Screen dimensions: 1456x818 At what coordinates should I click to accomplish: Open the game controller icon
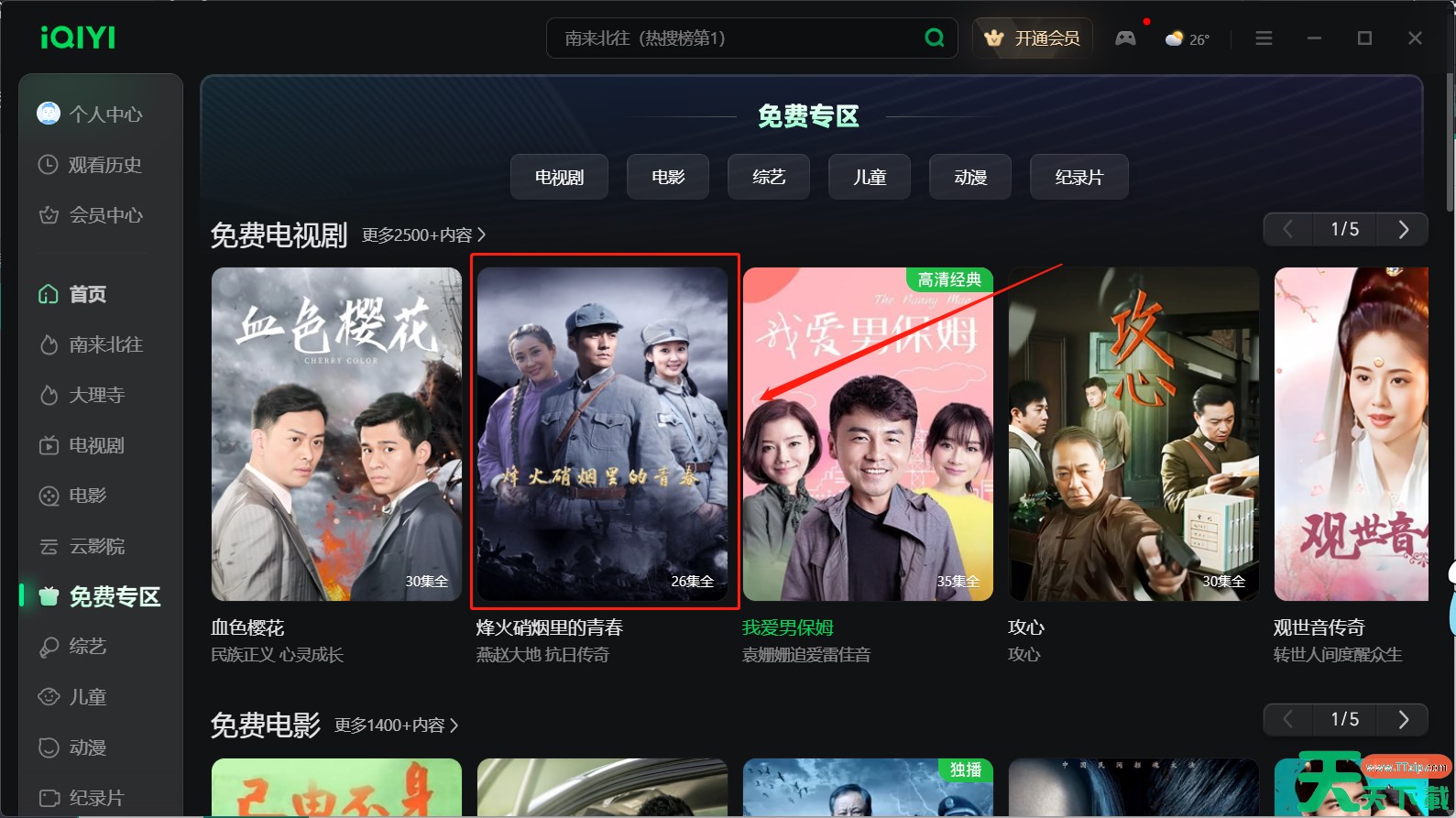pyautogui.click(x=1125, y=38)
